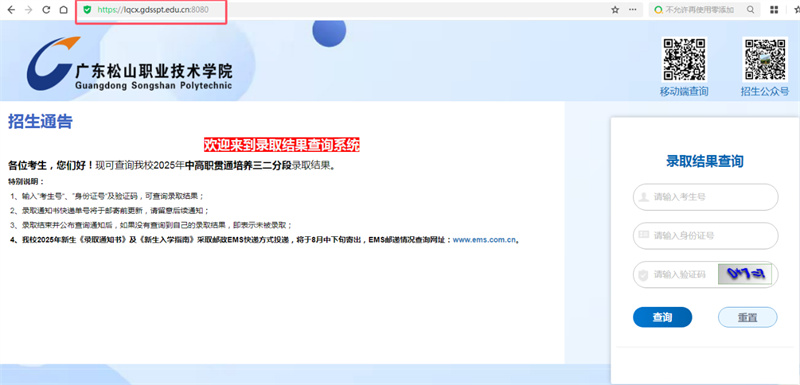Open the browser home page
The width and height of the screenshot is (800, 385).
[64, 10]
